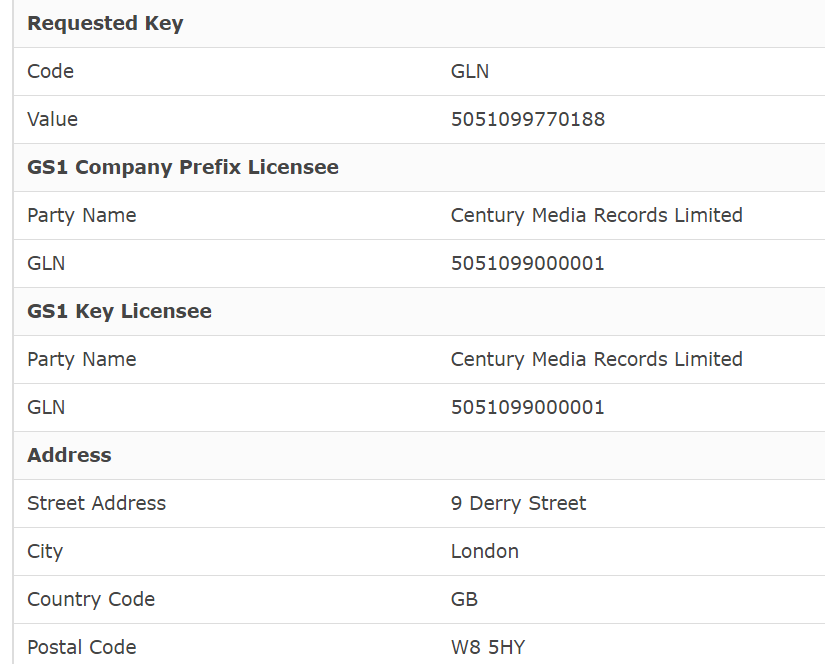This screenshot has width=825, height=664.
Task: Click the Value row label
Action: [53, 119]
